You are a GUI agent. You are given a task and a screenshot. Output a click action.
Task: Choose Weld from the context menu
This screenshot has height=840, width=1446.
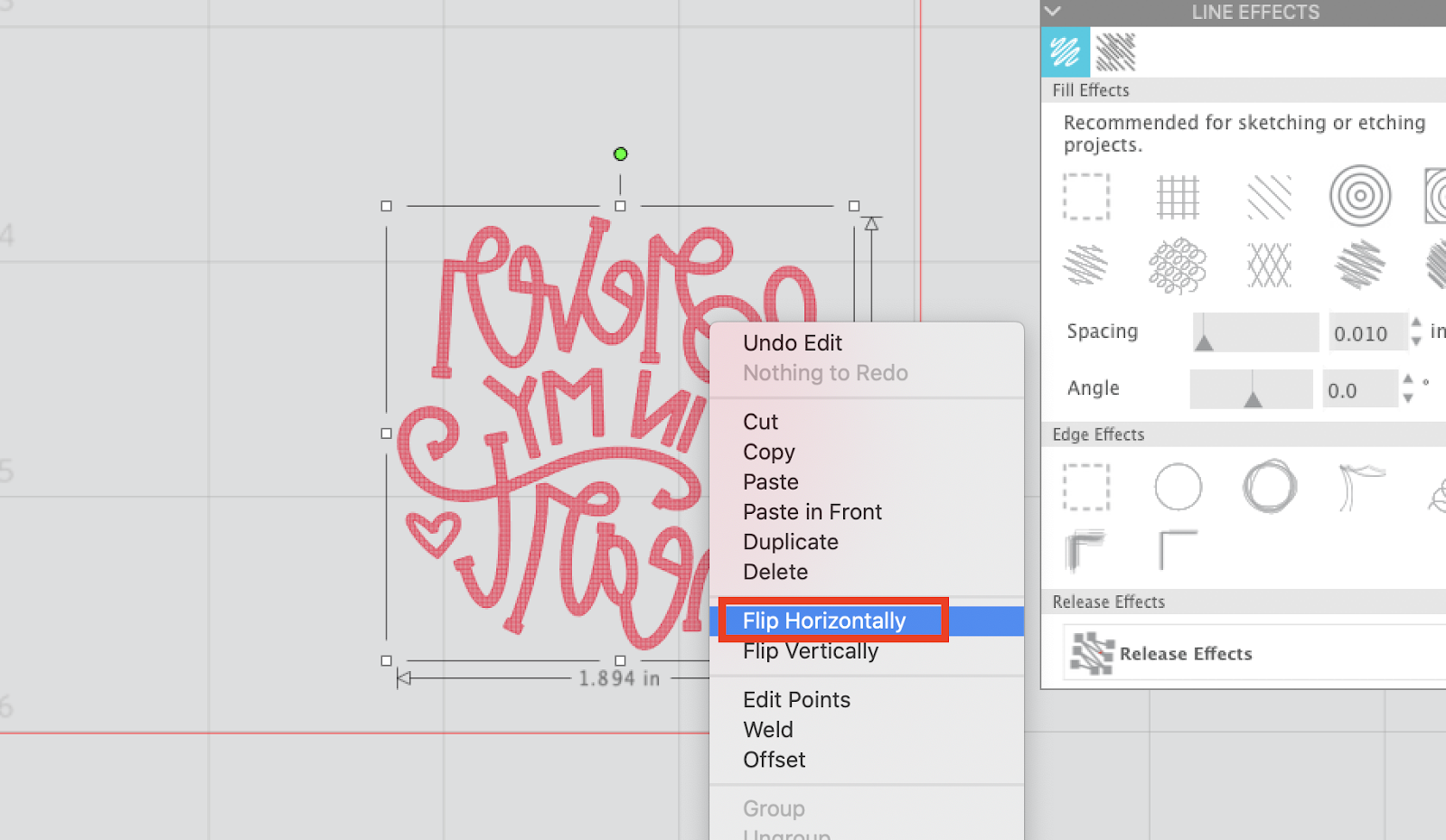point(767,729)
